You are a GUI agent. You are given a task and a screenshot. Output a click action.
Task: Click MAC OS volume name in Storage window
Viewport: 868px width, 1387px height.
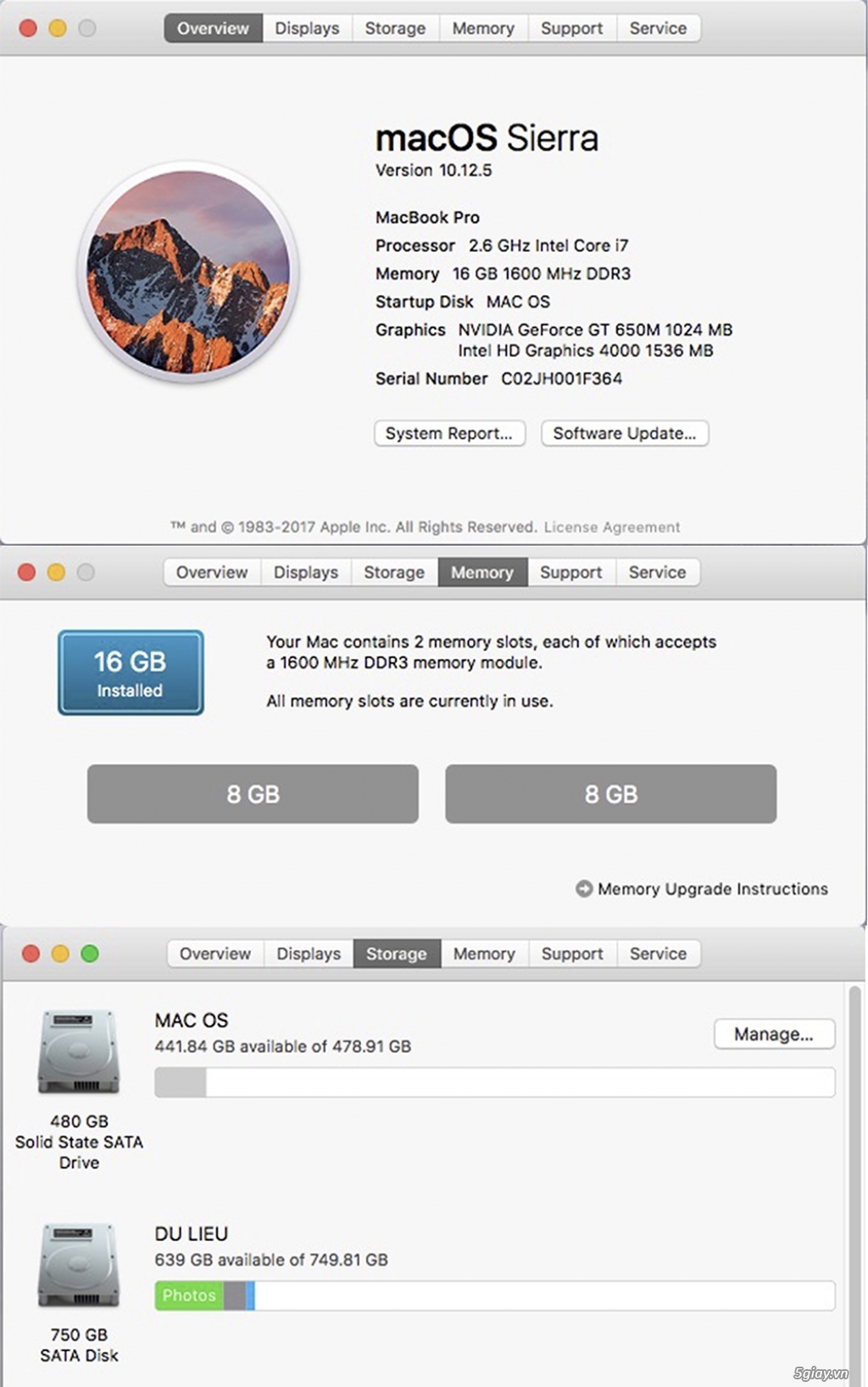pyautogui.click(x=192, y=1021)
